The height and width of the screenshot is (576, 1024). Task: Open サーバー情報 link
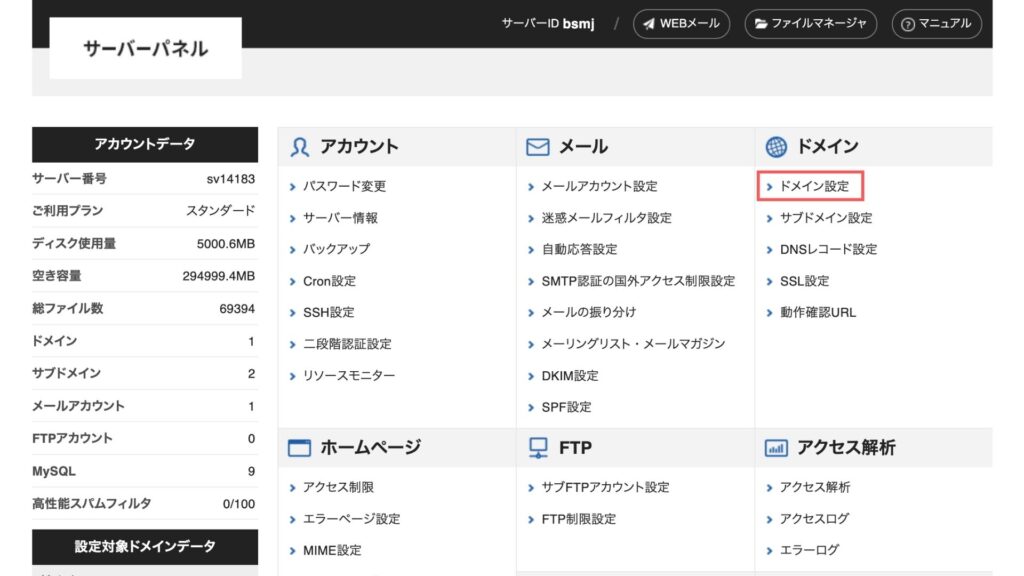coord(340,218)
